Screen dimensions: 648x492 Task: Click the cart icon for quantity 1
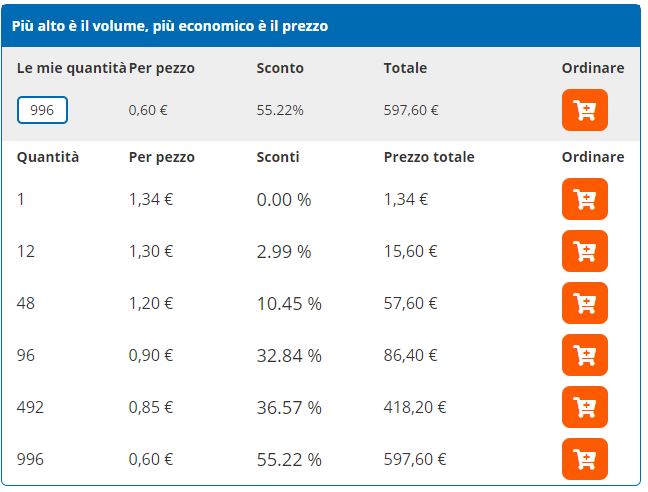[585, 199]
